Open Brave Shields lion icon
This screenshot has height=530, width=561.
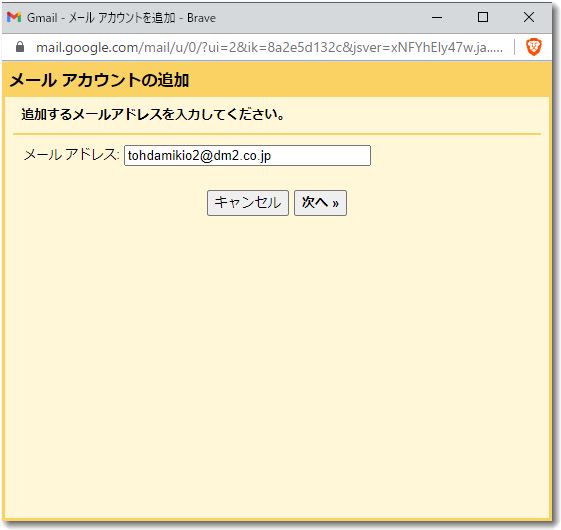[x=533, y=47]
